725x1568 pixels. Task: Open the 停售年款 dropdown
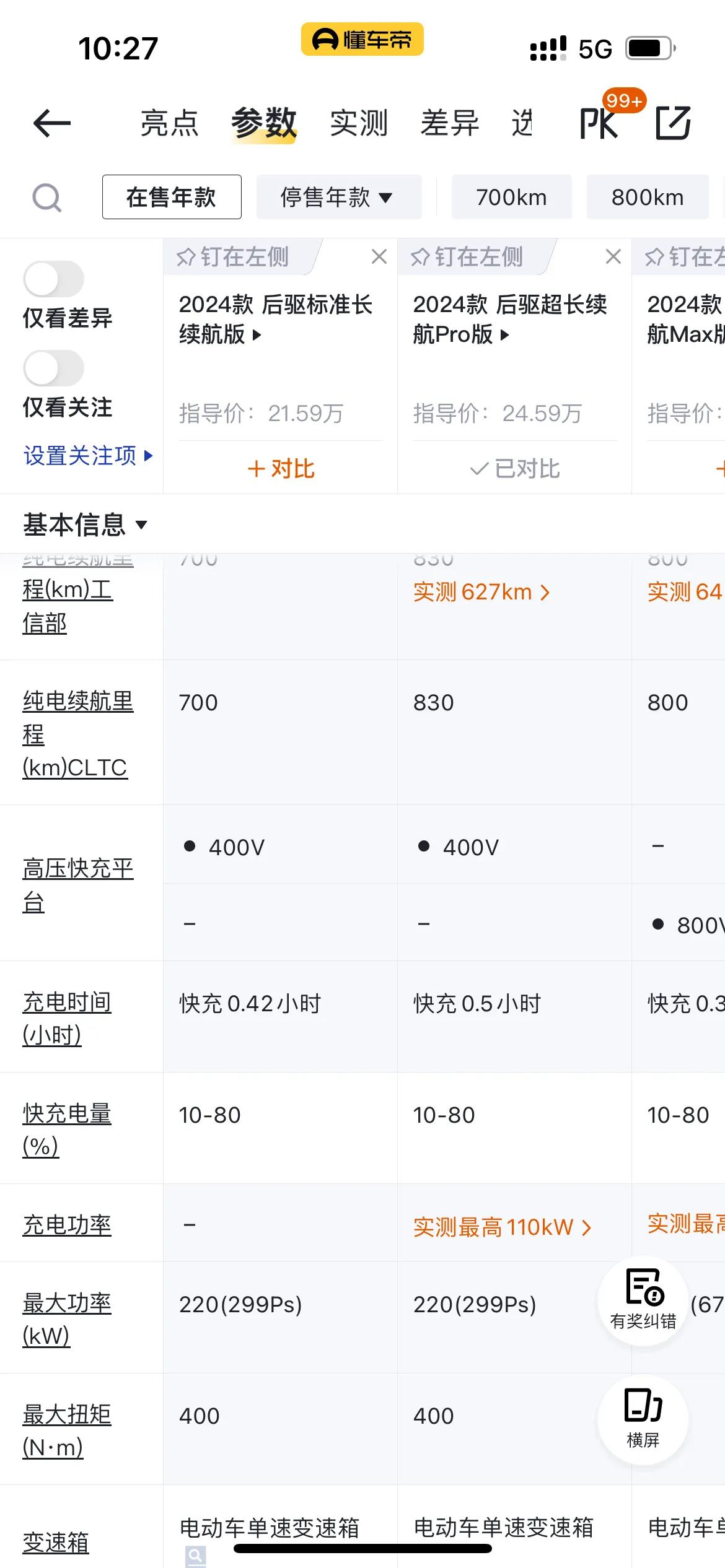click(x=338, y=198)
